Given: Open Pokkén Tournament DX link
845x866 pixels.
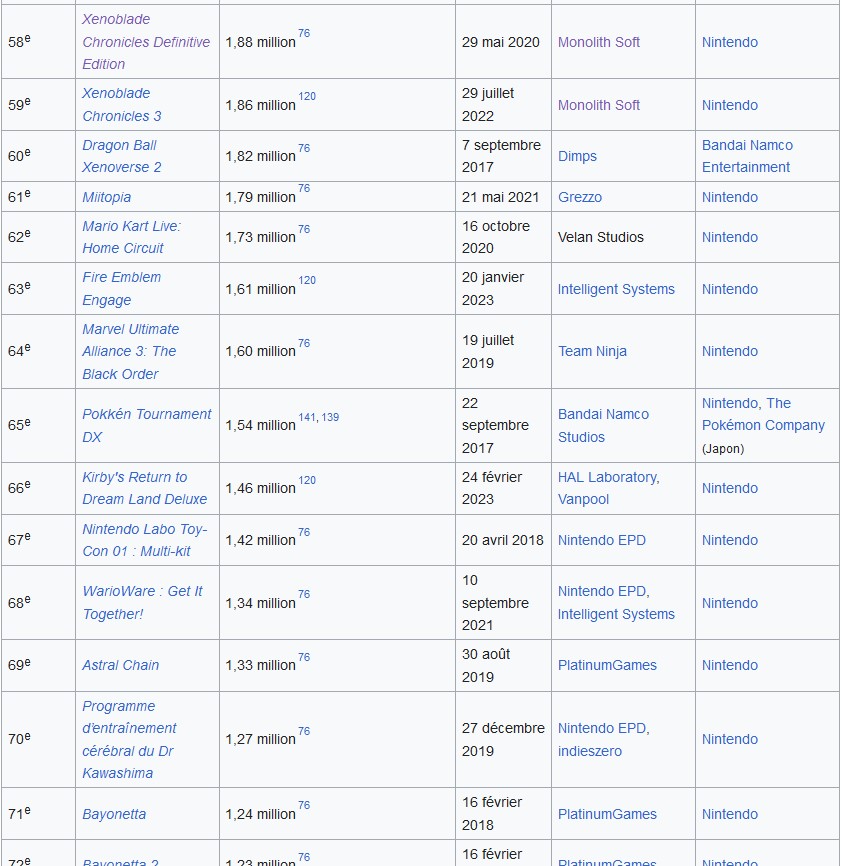Looking at the screenshot, I should (x=146, y=425).
